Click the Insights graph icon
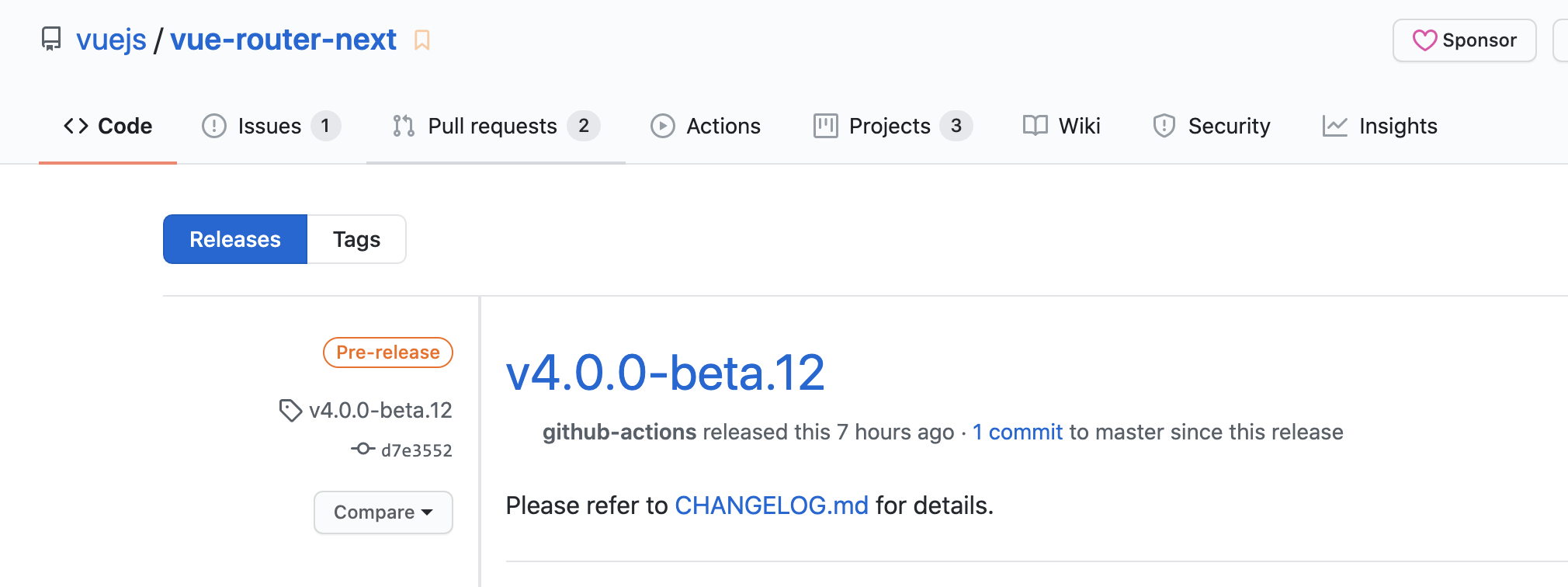Screen dimensions: 1568x587 [x=1335, y=126]
